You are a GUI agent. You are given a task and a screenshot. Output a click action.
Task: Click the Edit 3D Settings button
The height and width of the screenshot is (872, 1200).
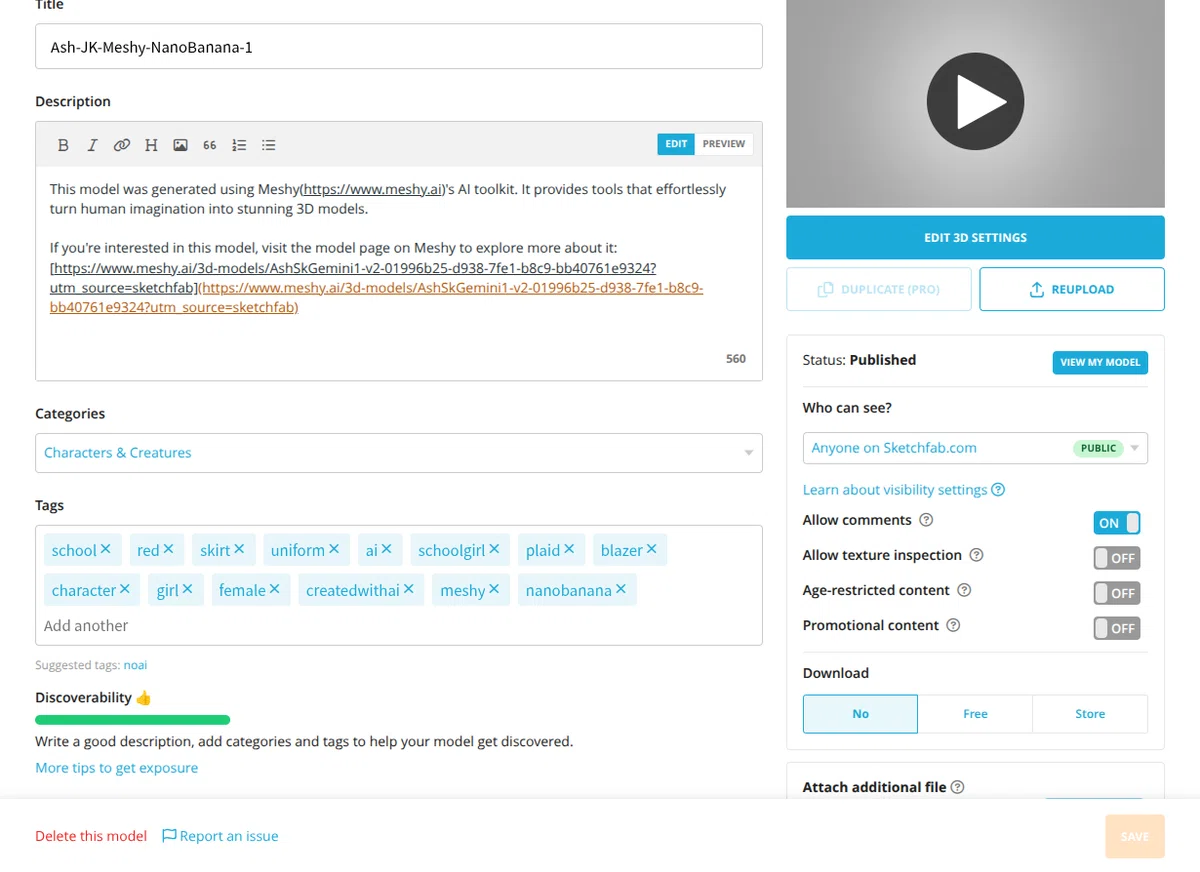(x=975, y=238)
